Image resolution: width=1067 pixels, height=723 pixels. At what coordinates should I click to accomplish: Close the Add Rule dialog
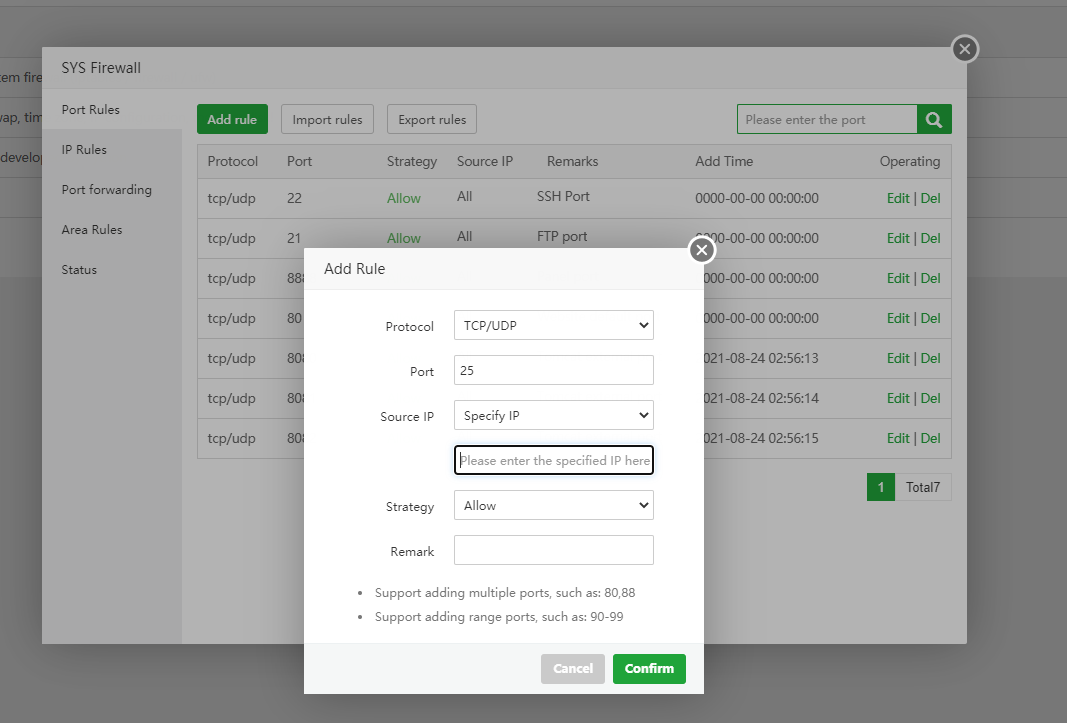[701, 250]
